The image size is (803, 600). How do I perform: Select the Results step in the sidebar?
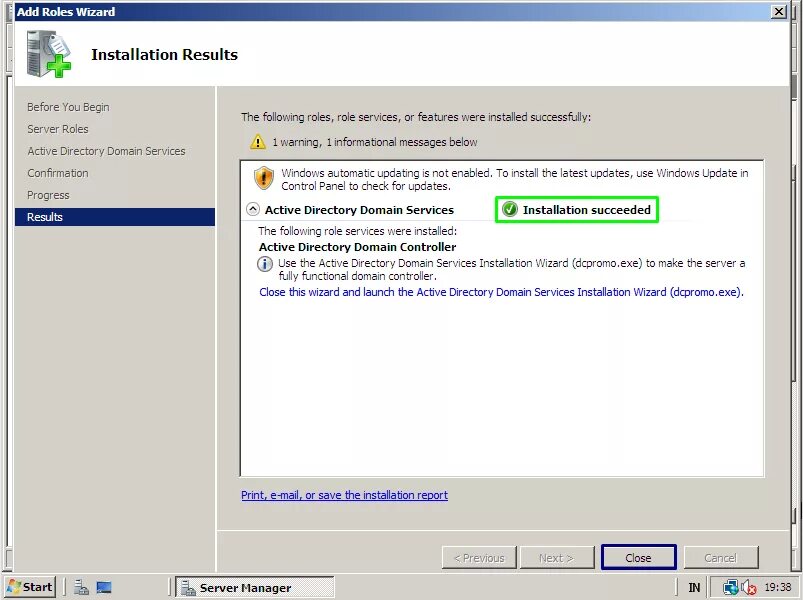pyautogui.click(x=115, y=217)
